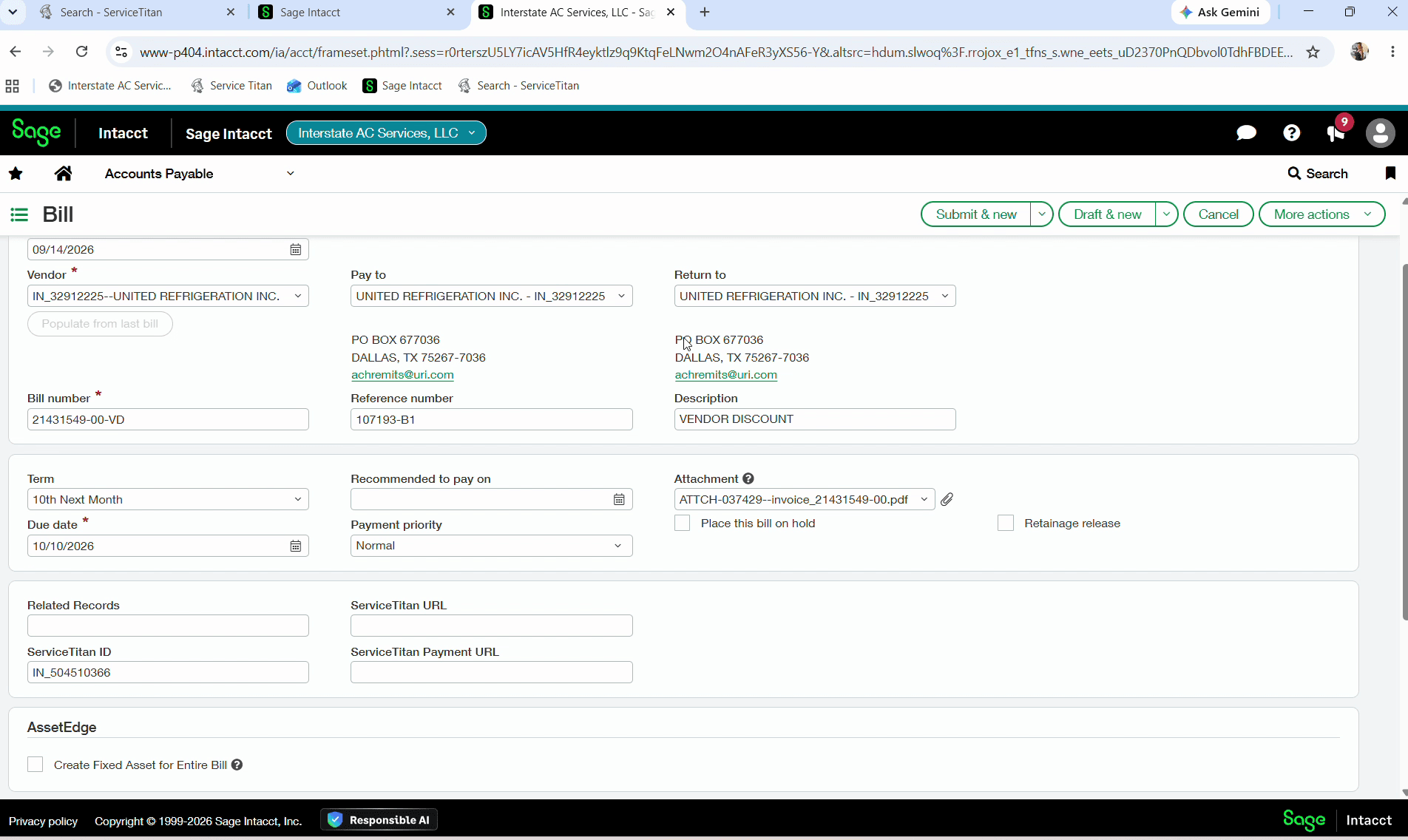
Task: Open the Interstate AC Servic... bookmark
Action: [110, 86]
